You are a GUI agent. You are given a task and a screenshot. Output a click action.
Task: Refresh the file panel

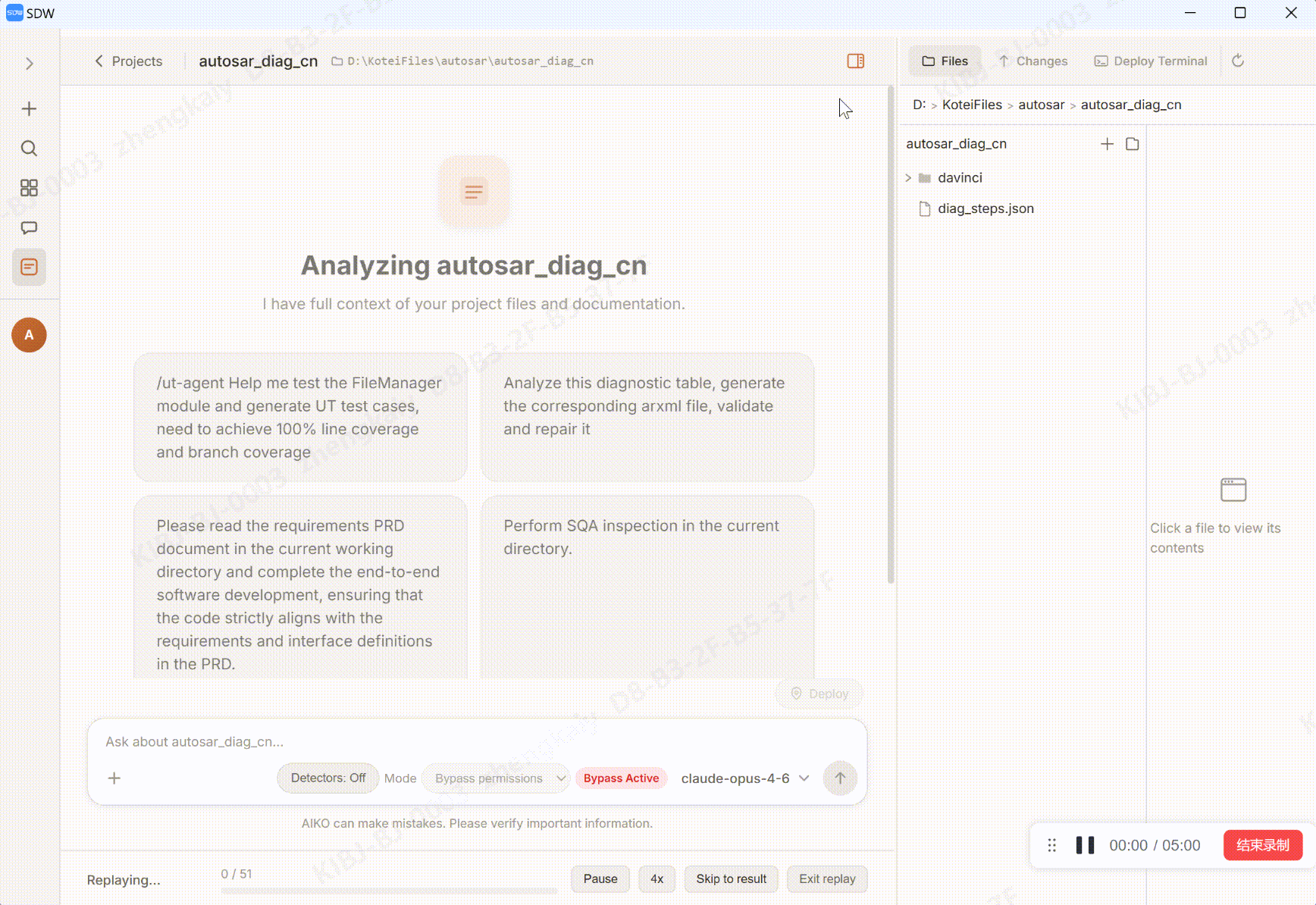point(1238,61)
